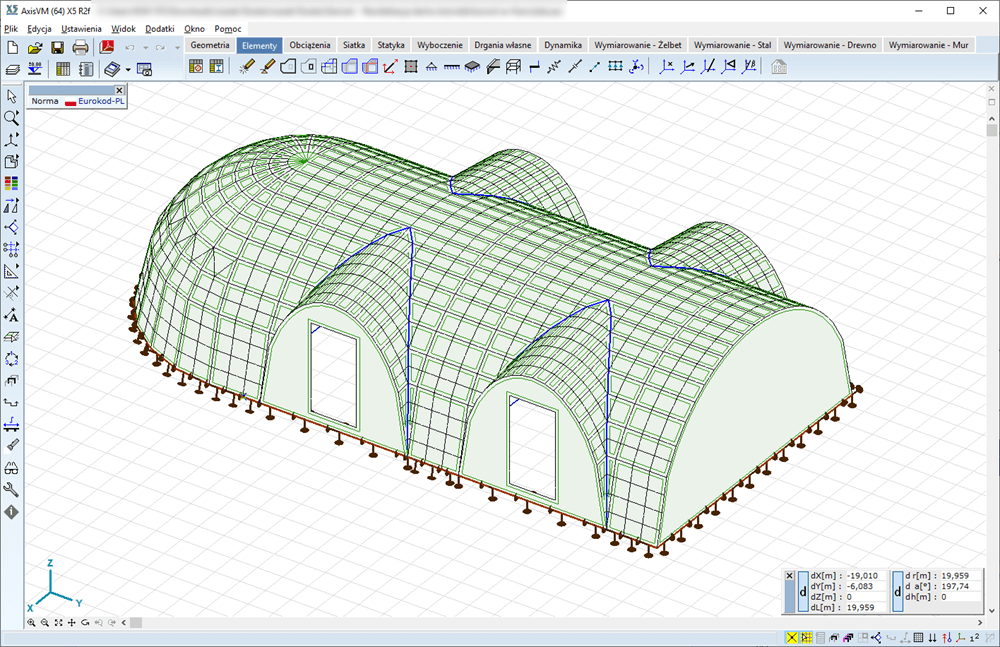Screen dimensions: 1000x647
Task: Expand the undo history dropdown arrow
Action: point(145,47)
